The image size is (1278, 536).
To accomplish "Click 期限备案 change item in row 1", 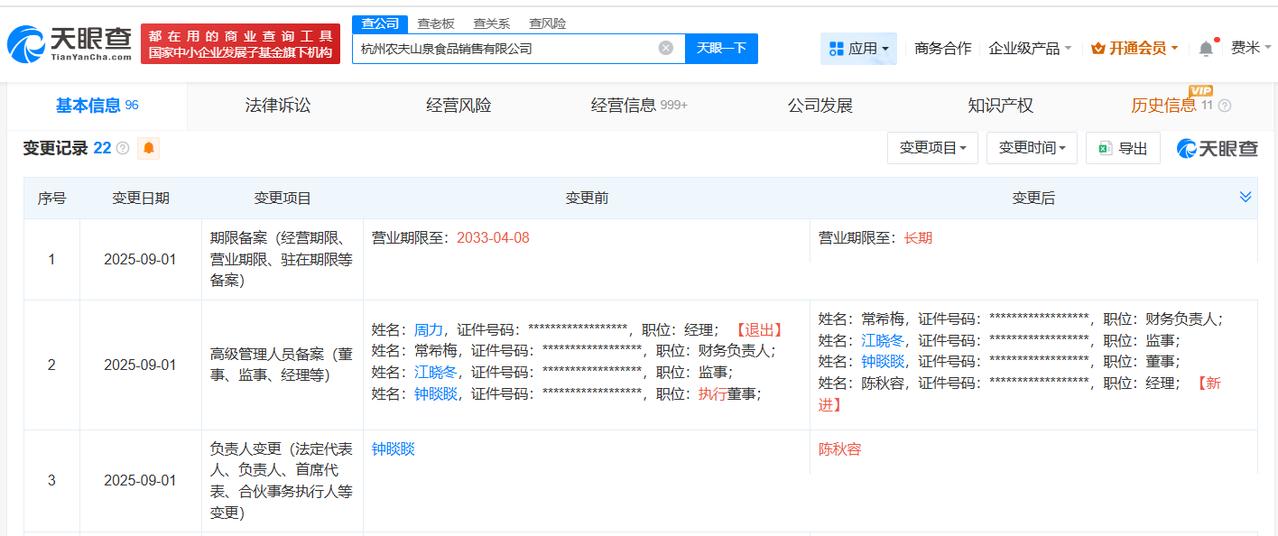I will 281,259.
